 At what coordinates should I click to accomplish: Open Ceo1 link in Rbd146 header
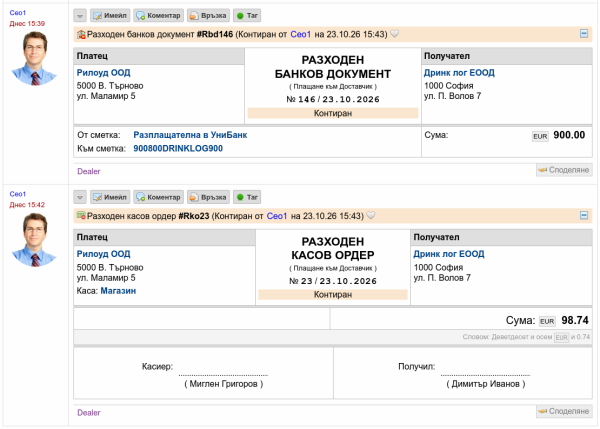tap(300, 34)
